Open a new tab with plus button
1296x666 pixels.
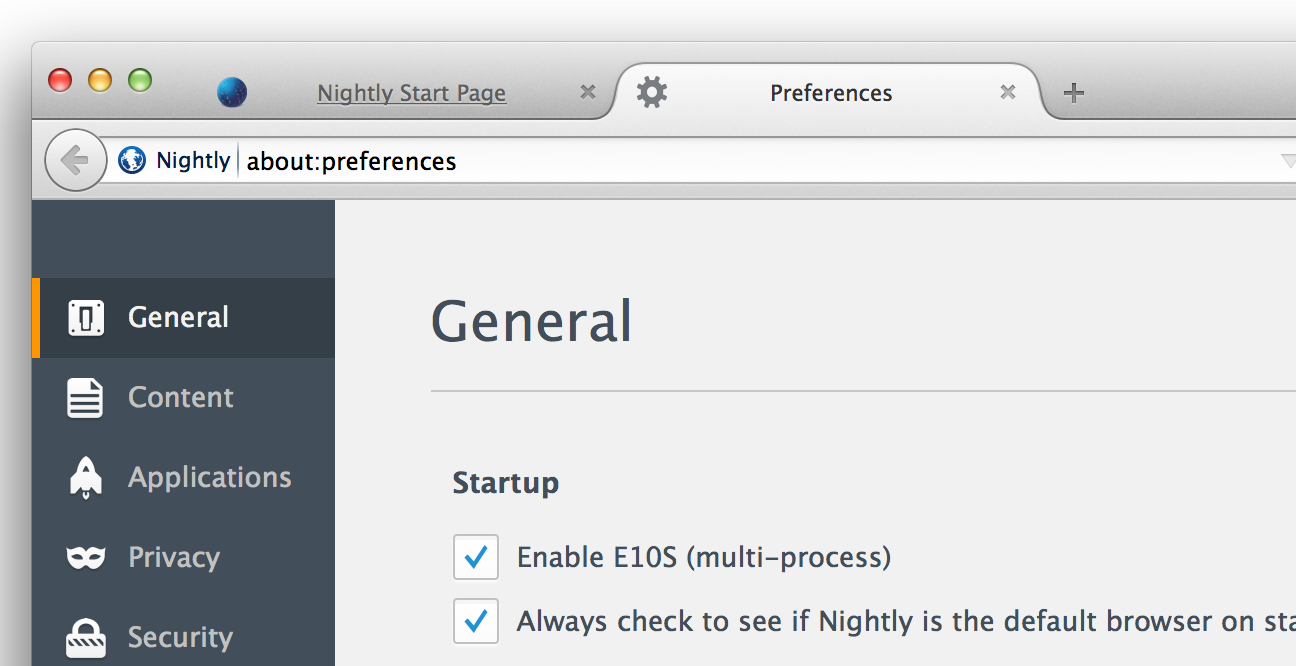click(x=1073, y=93)
